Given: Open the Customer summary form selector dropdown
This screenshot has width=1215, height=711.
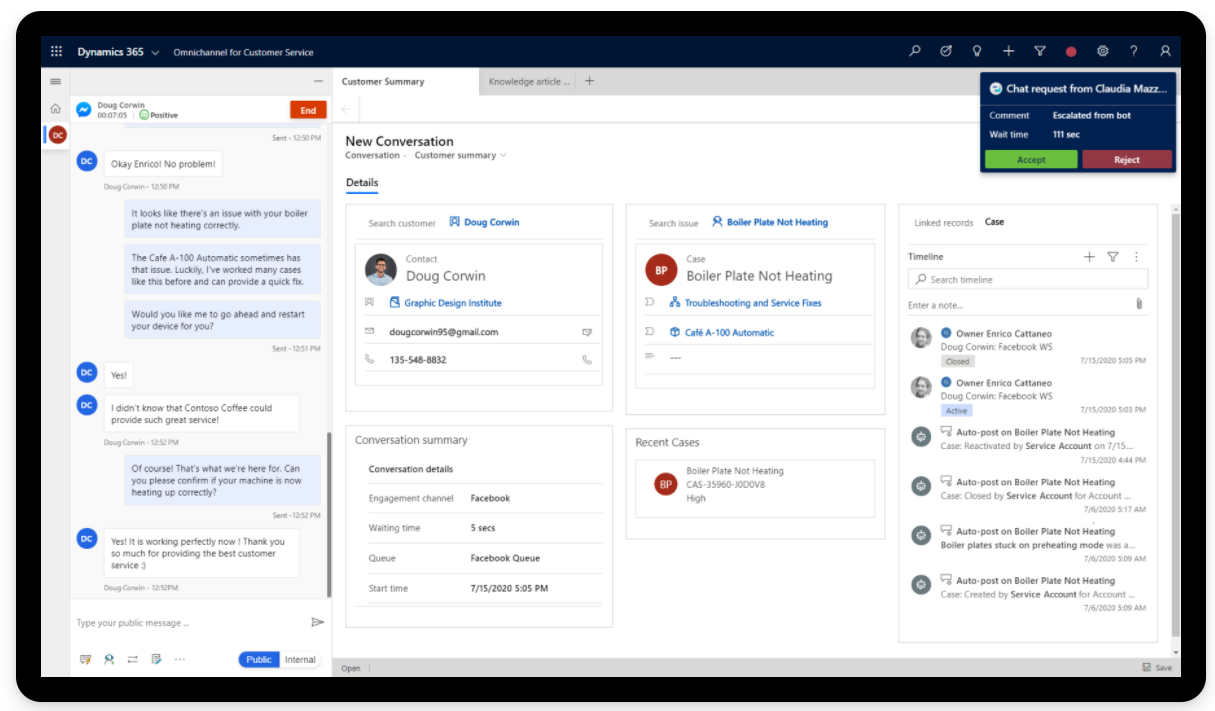Looking at the screenshot, I should click(x=461, y=156).
